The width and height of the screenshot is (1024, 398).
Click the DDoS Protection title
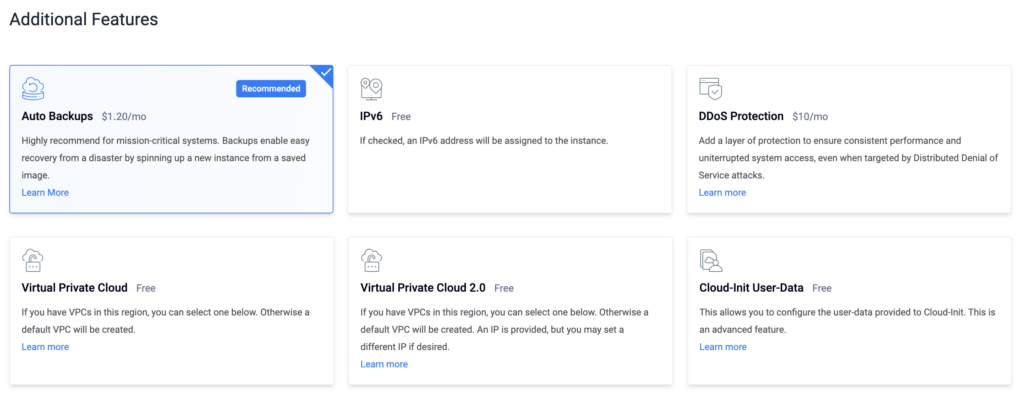741,116
